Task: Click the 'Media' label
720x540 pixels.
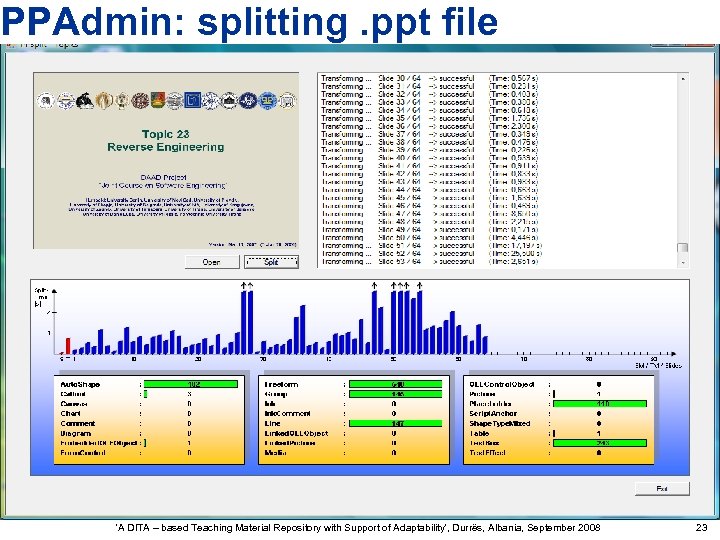Action: [275, 453]
